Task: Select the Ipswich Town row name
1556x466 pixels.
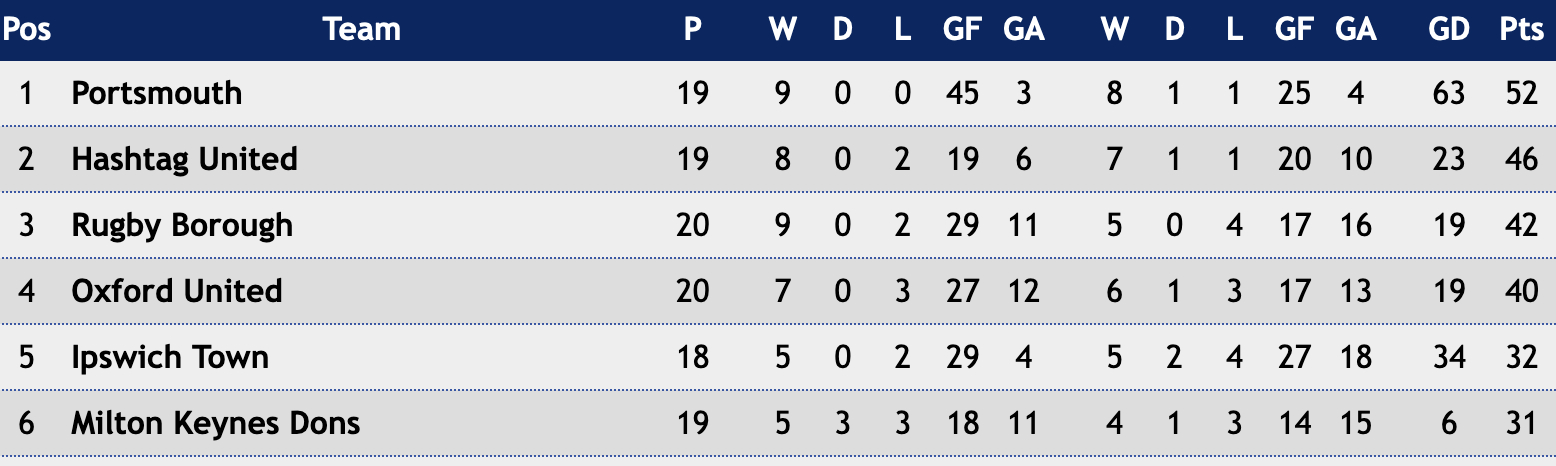Action: coord(170,357)
